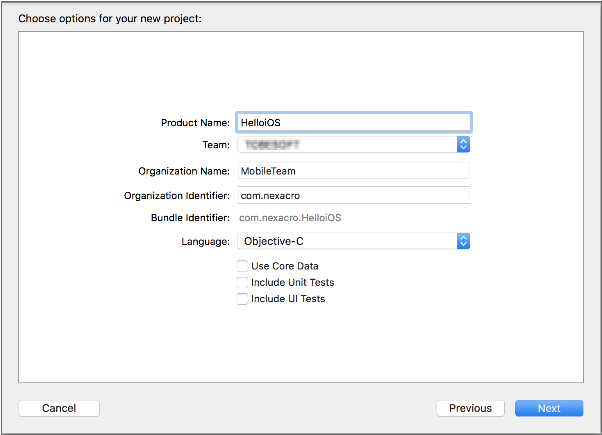Click the "Product Name:" label
602x435 pixels.
point(195,123)
